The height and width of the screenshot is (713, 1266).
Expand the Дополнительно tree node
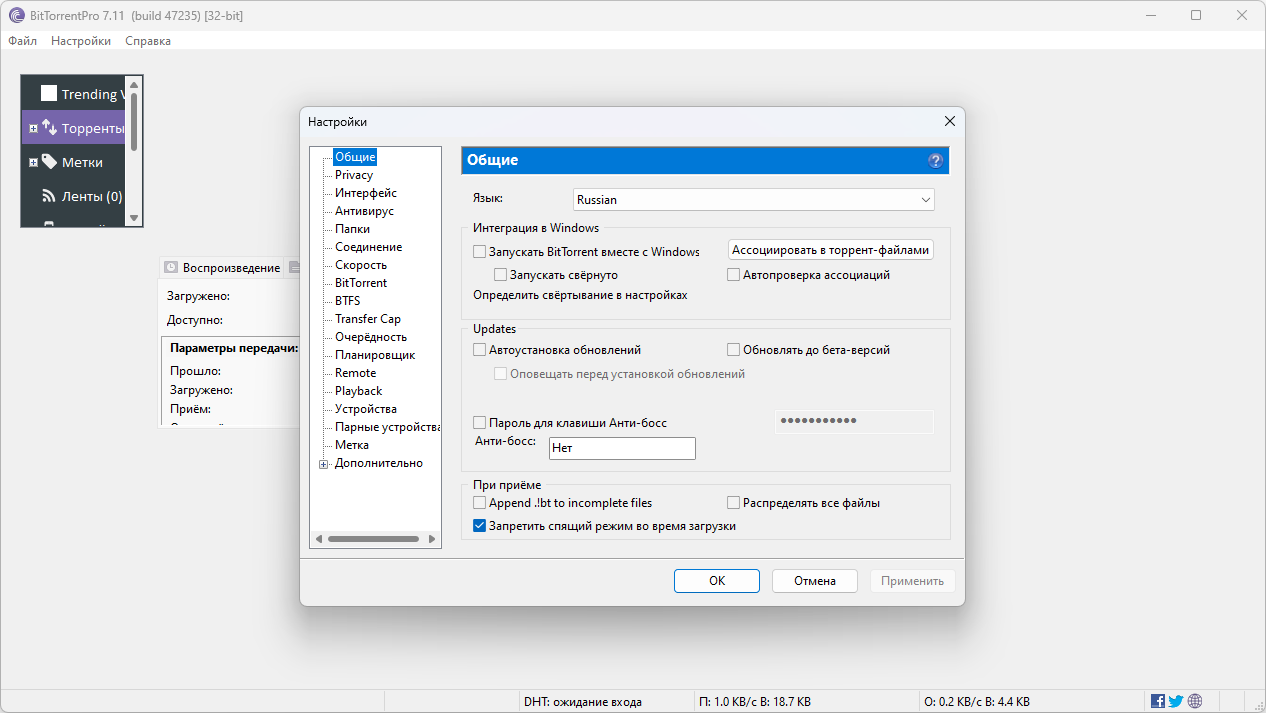coord(323,463)
